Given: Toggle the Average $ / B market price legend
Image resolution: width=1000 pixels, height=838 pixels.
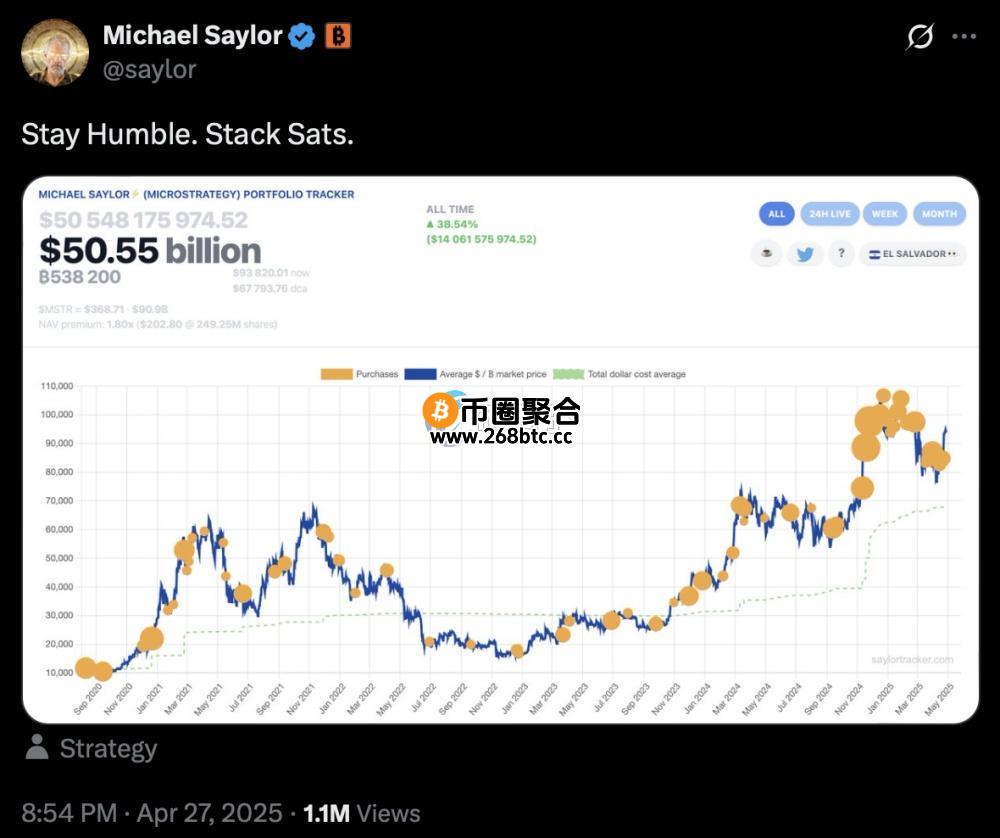Looking at the screenshot, I should coord(475,374).
